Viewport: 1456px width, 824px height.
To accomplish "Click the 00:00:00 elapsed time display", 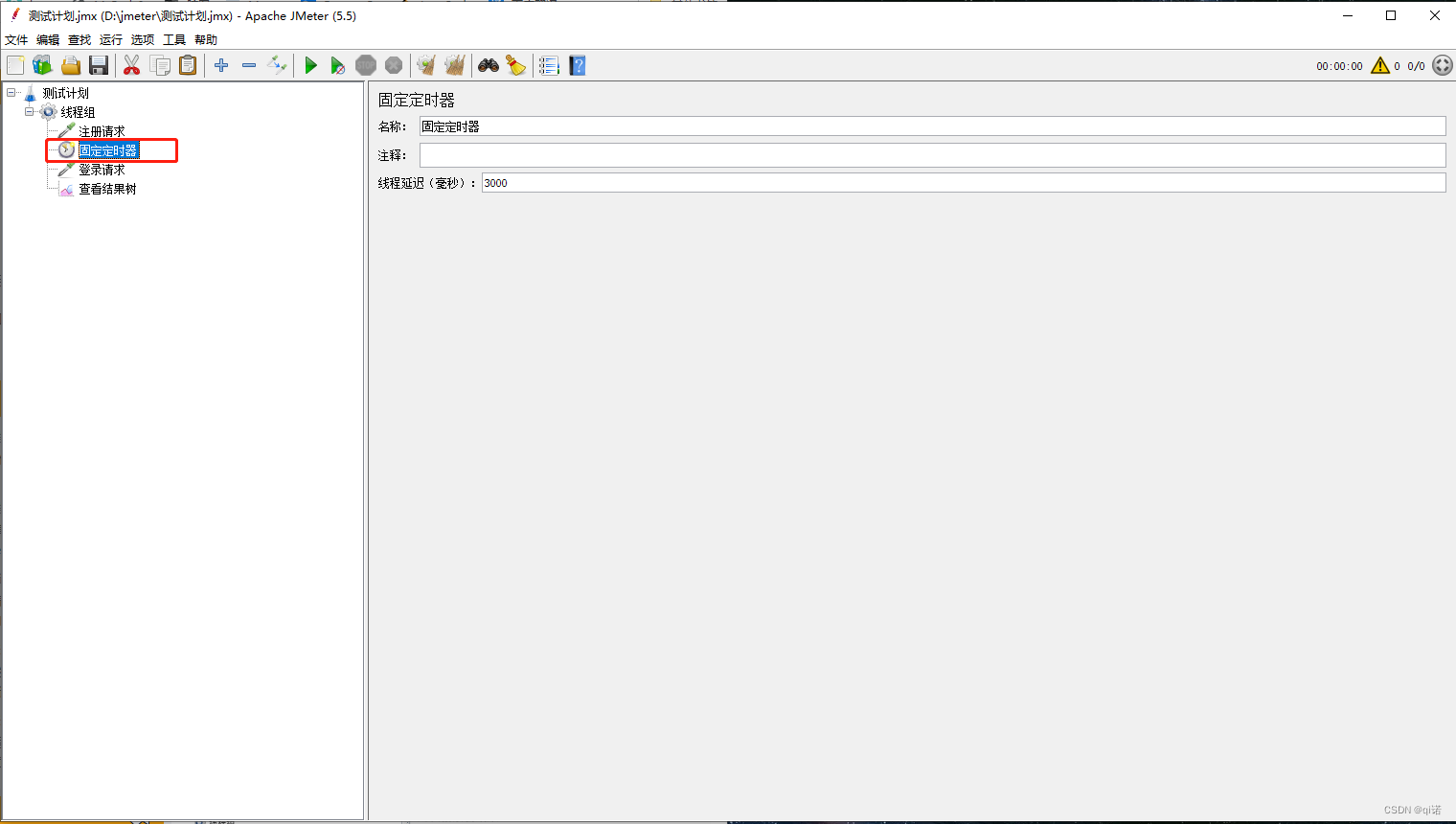I will pyautogui.click(x=1339, y=66).
